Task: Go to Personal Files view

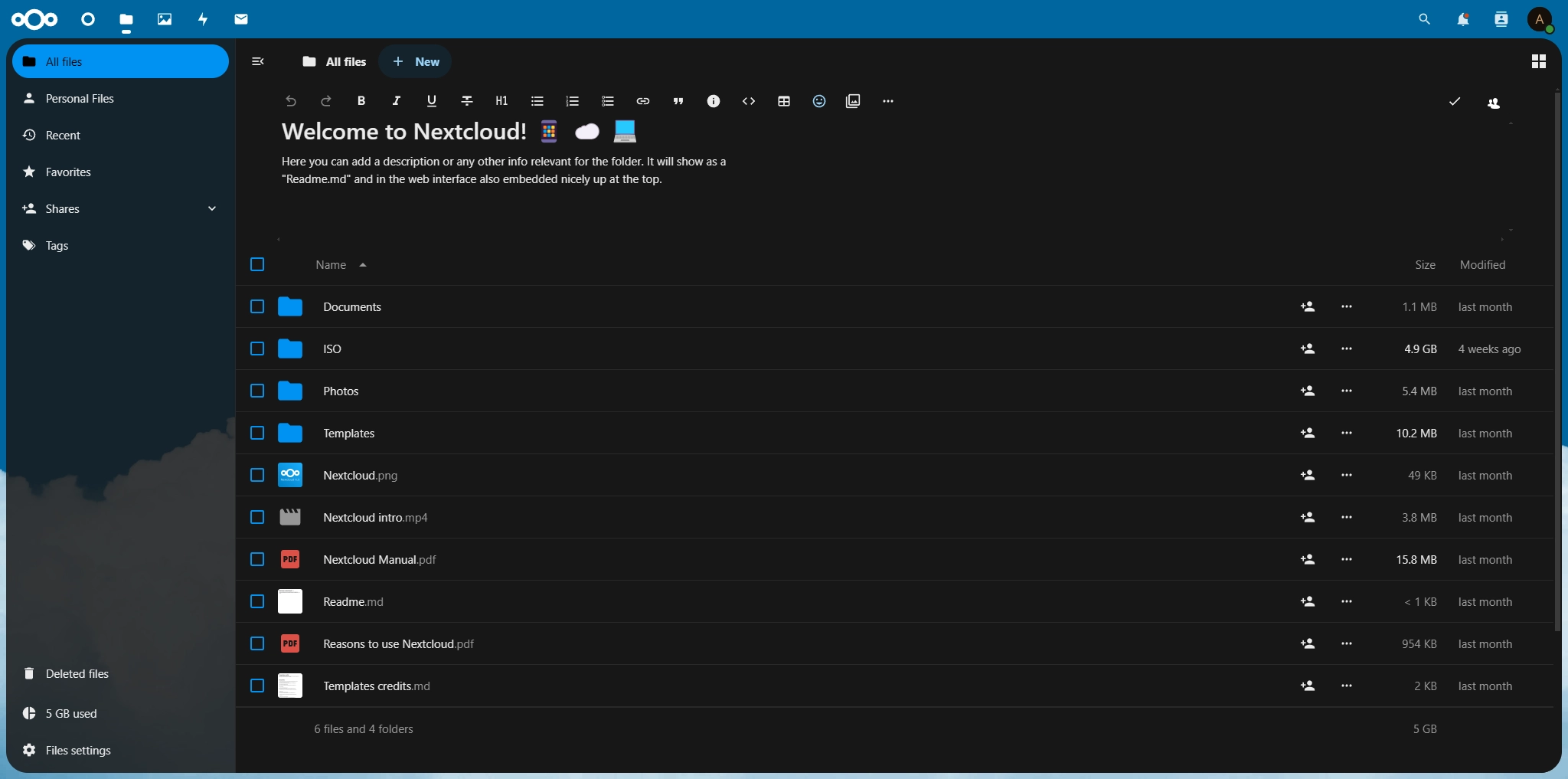Action: (120, 98)
